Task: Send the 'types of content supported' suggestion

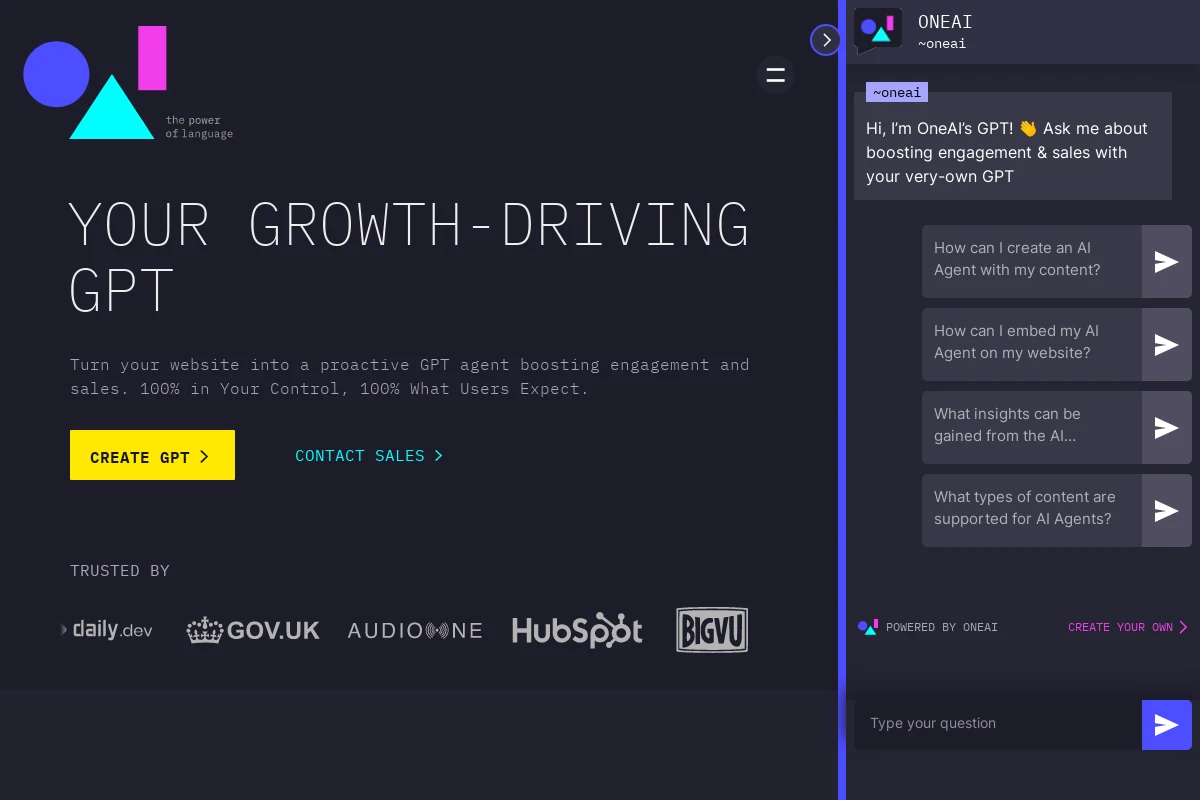Action: pos(1166,510)
